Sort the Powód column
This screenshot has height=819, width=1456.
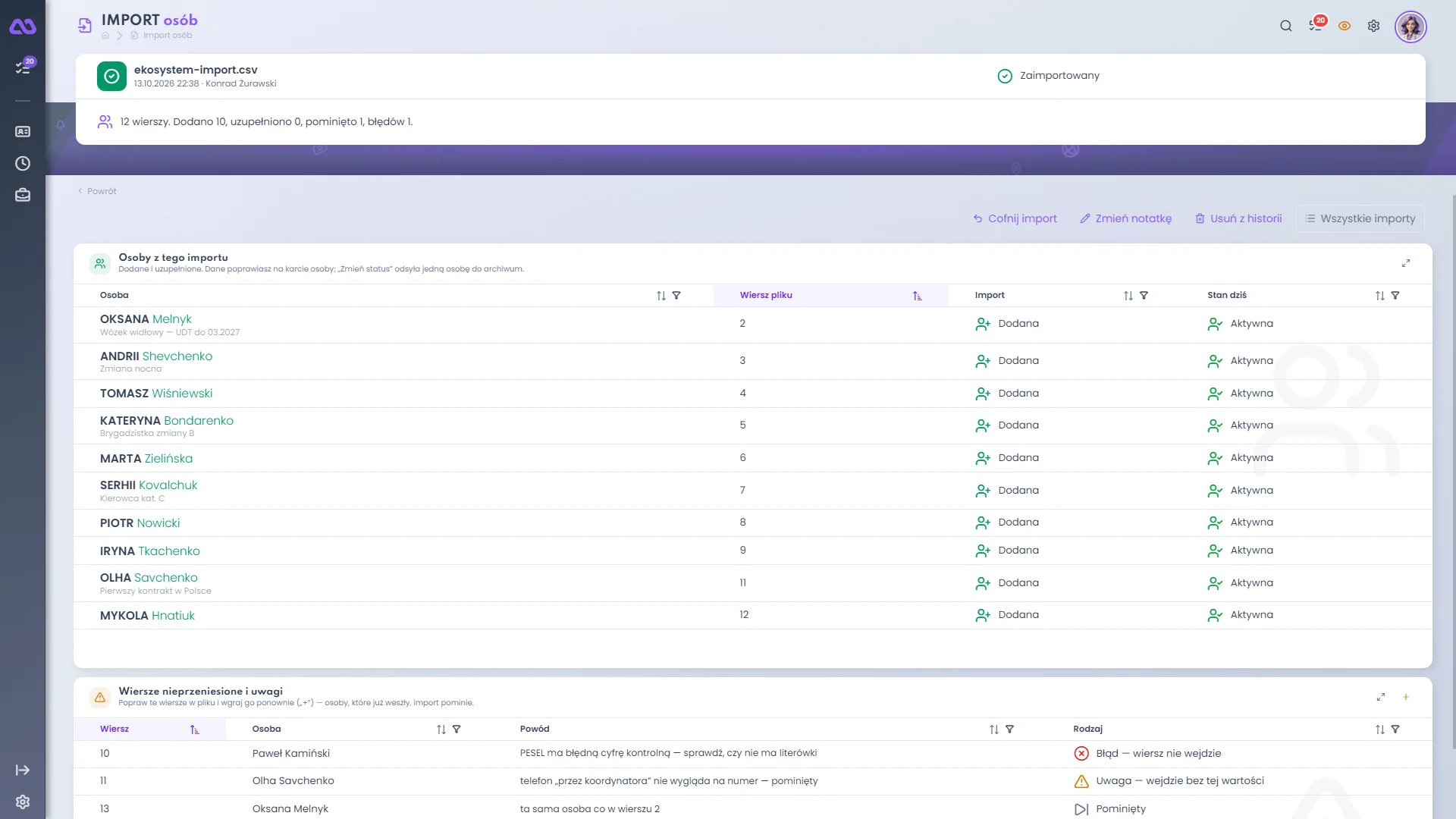pyautogui.click(x=994, y=730)
